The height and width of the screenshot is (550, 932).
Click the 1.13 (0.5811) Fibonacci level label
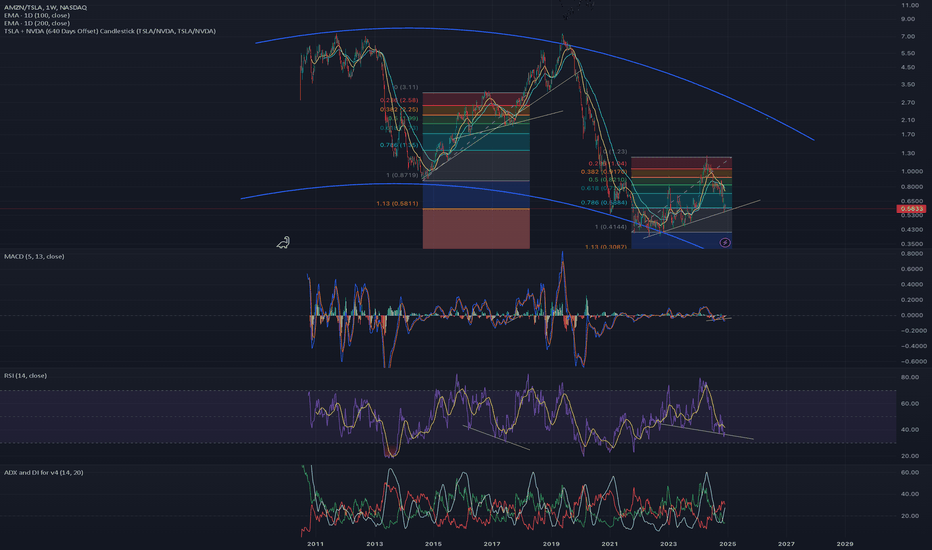[x=397, y=203]
